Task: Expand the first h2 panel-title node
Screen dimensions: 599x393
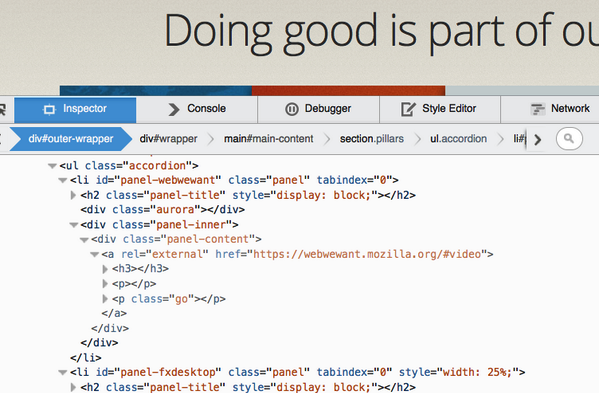Action: (73, 195)
